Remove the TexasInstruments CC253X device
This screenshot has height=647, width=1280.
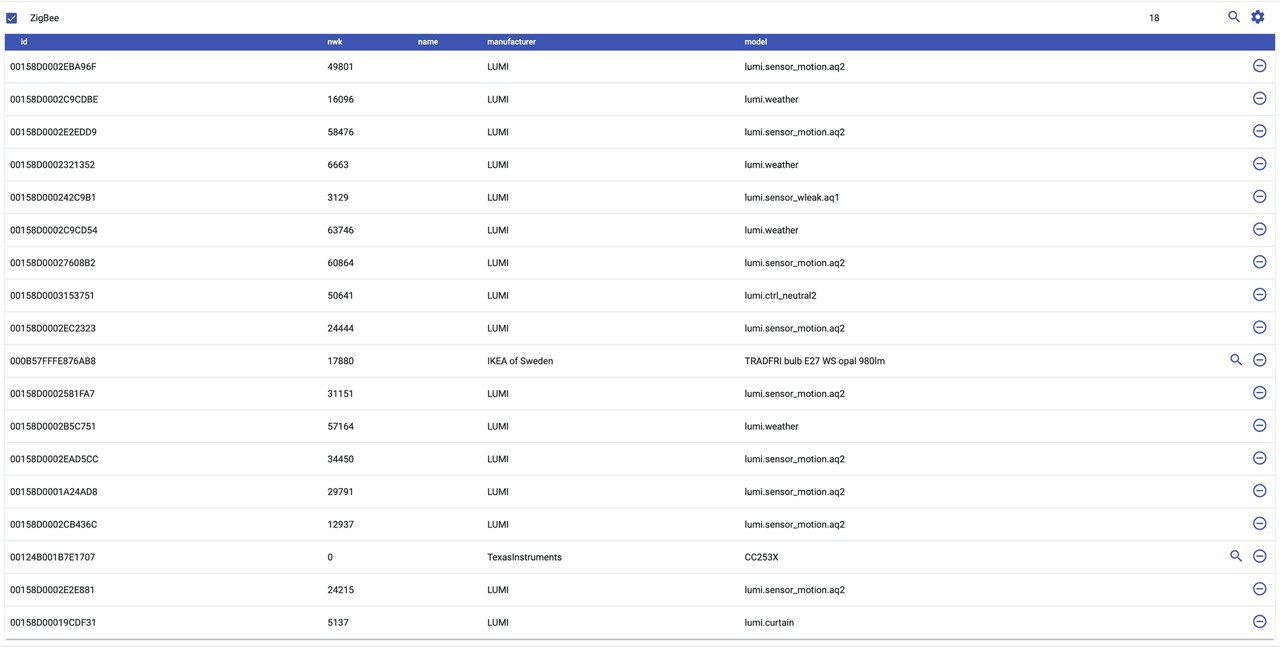[1260, 556]
